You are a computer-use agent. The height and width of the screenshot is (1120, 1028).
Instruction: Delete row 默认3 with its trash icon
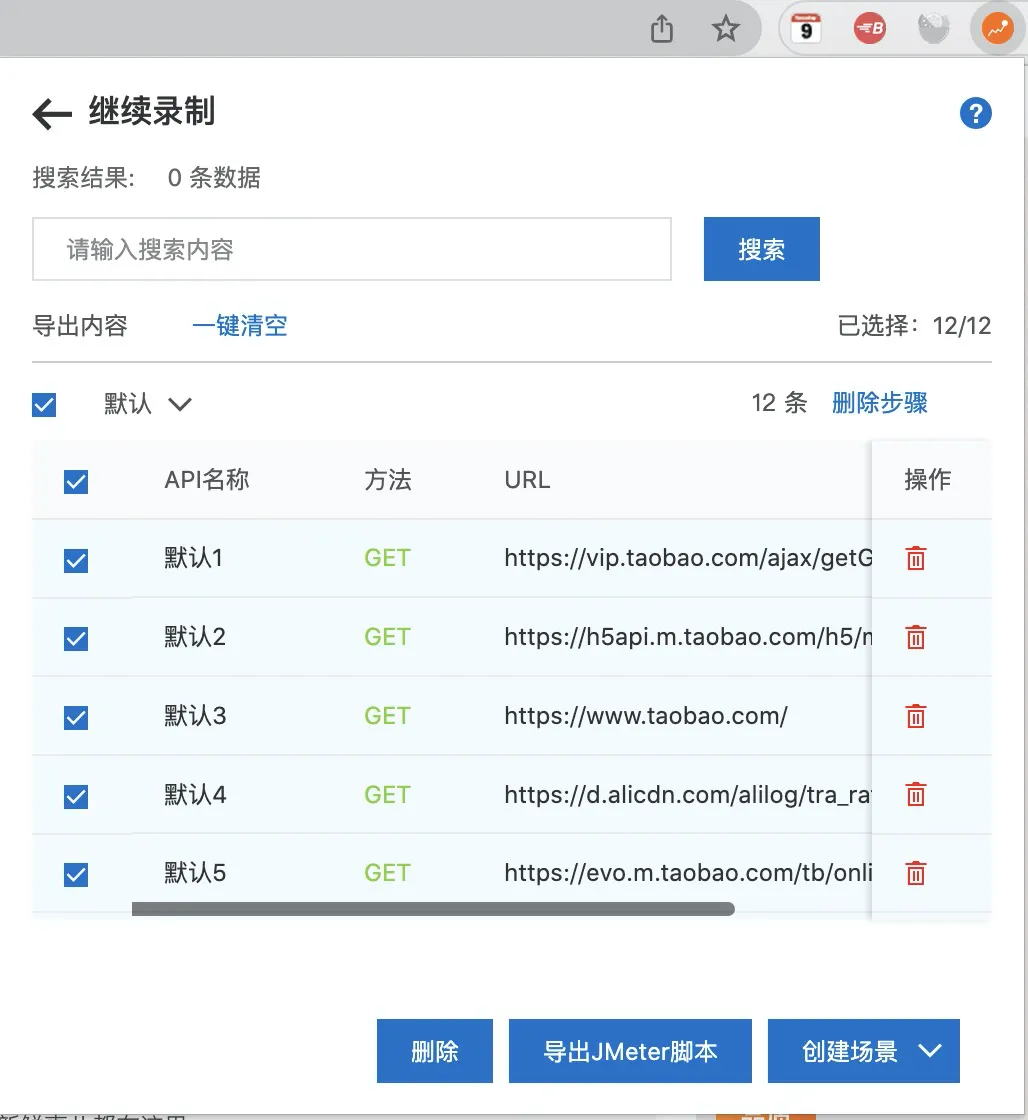(916, 716)
